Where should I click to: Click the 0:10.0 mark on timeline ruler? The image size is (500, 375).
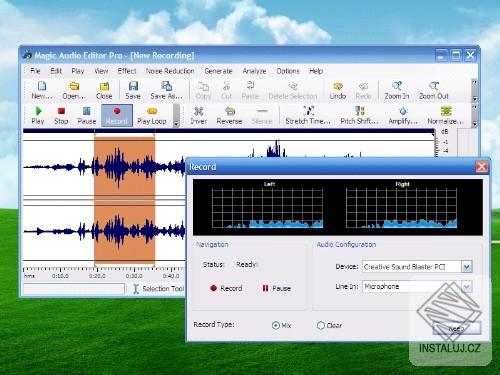pyautogui.click(x=60, y=276)
